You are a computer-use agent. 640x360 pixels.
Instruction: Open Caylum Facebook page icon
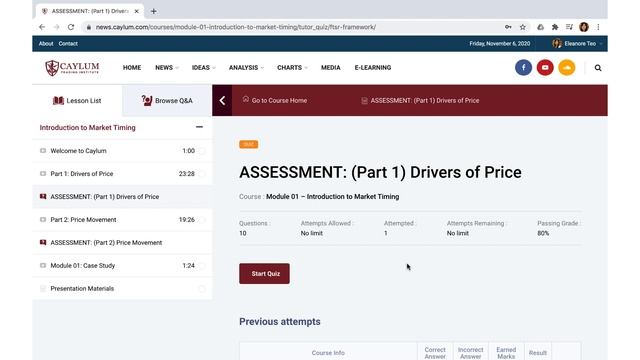coord(523,68)
